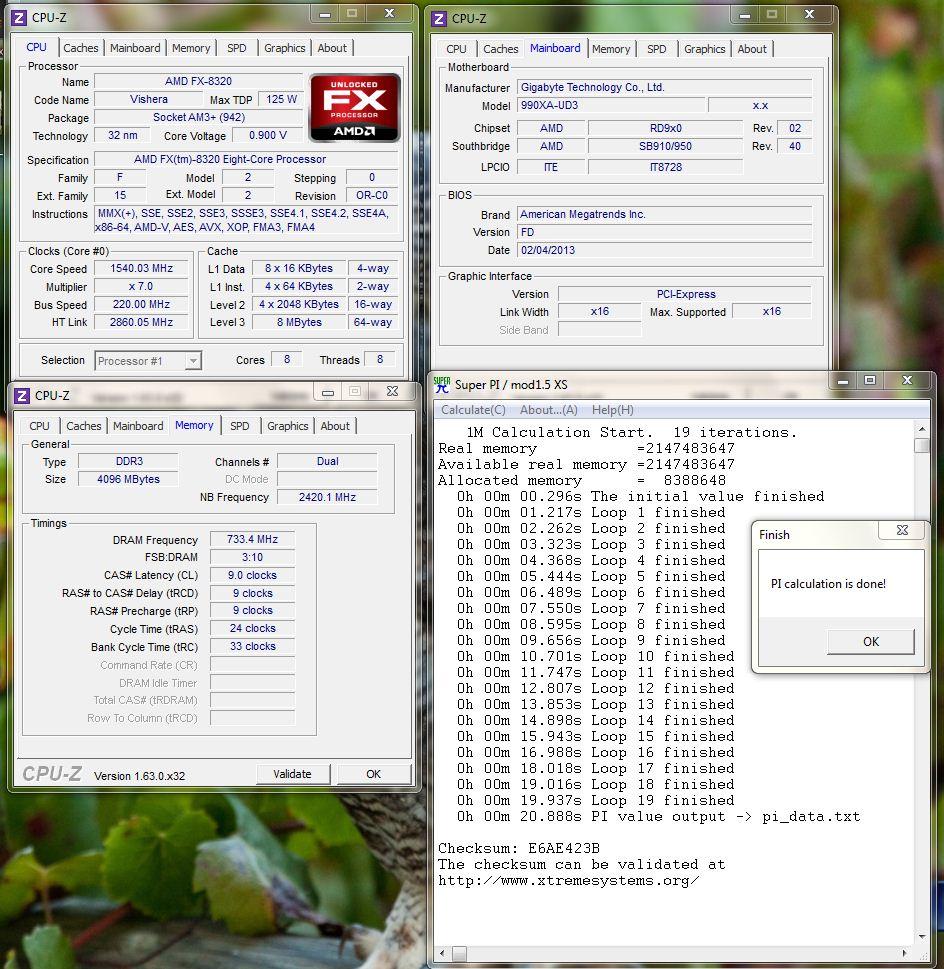Click the CPU-Z app icon in the Mainboard window title bar

coord(439,19)
